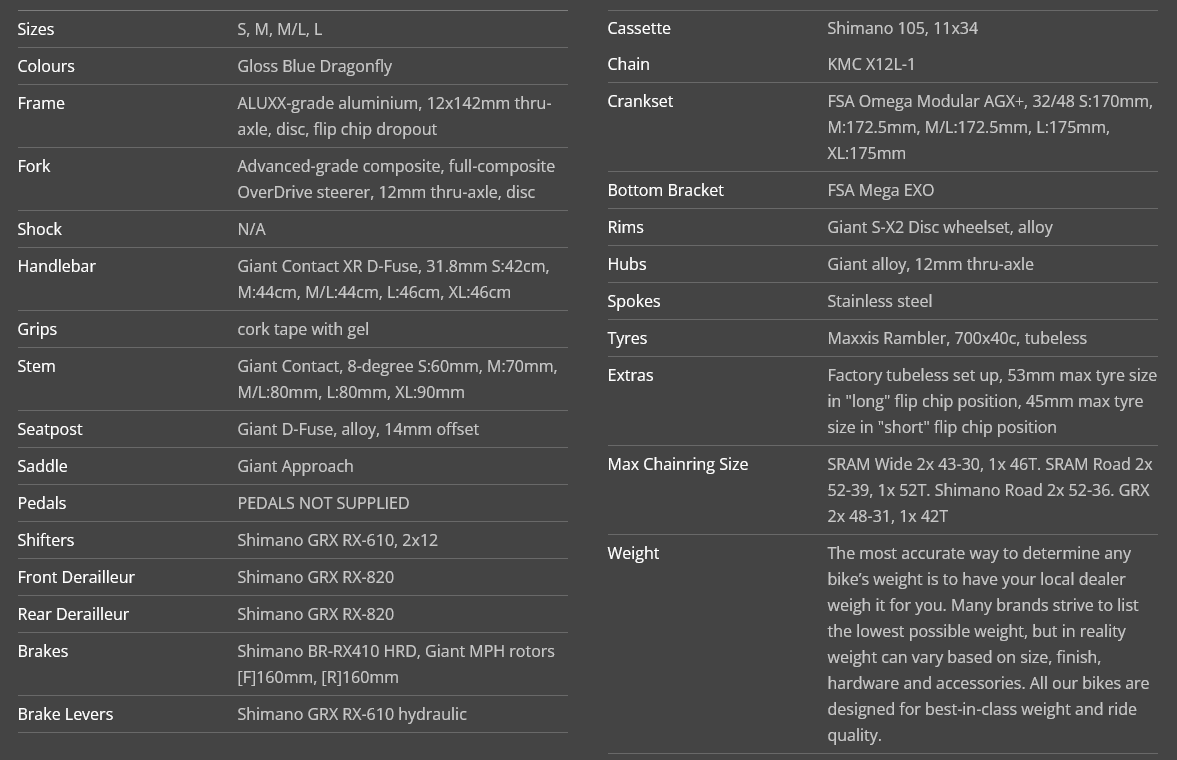Select 'Maxxis Rambler, 700x40c, tubeless' value
Screen dimensions: 1177x760
[957, 338]
